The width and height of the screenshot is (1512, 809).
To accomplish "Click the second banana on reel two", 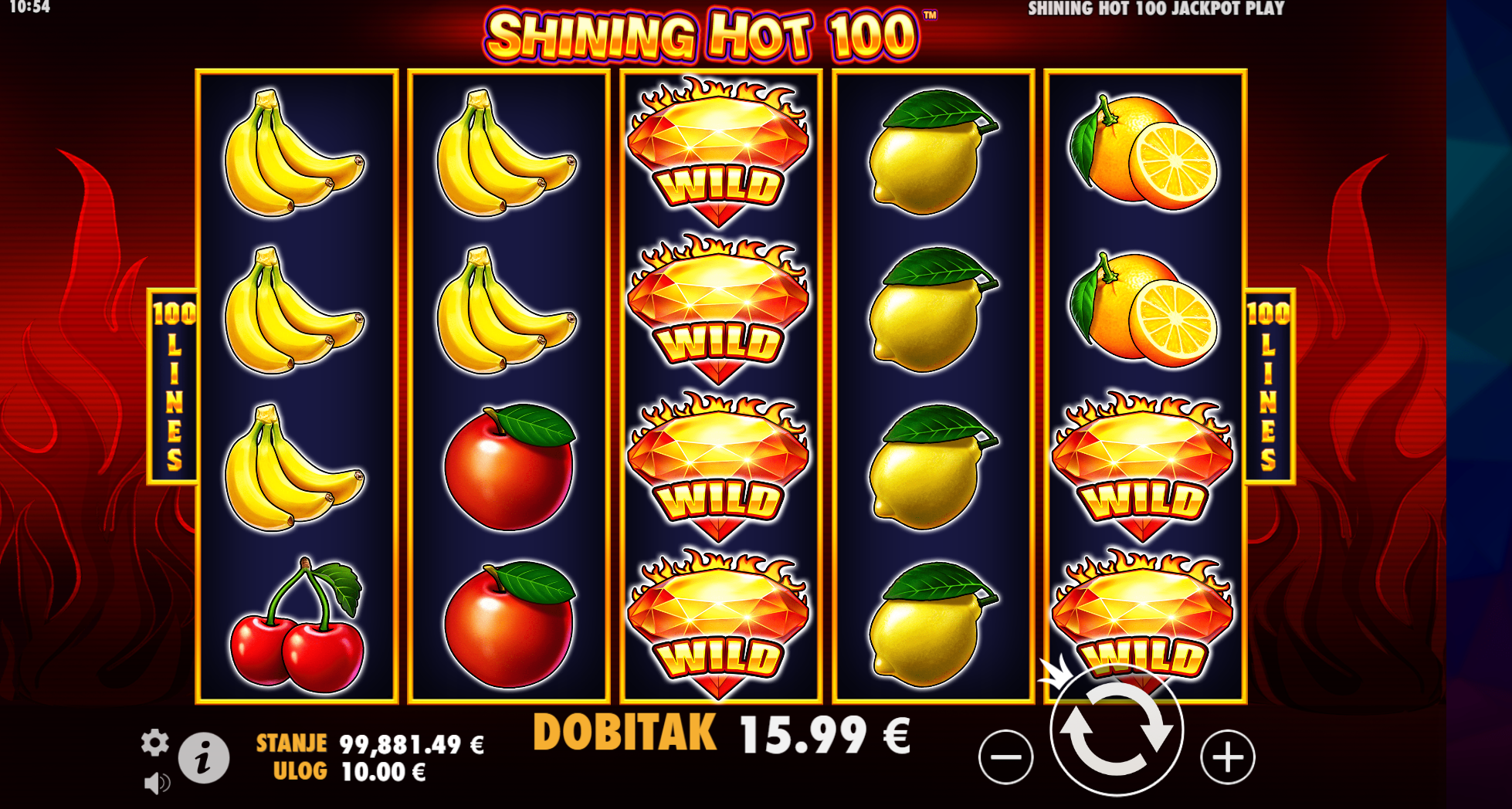I will click(506, 310).
